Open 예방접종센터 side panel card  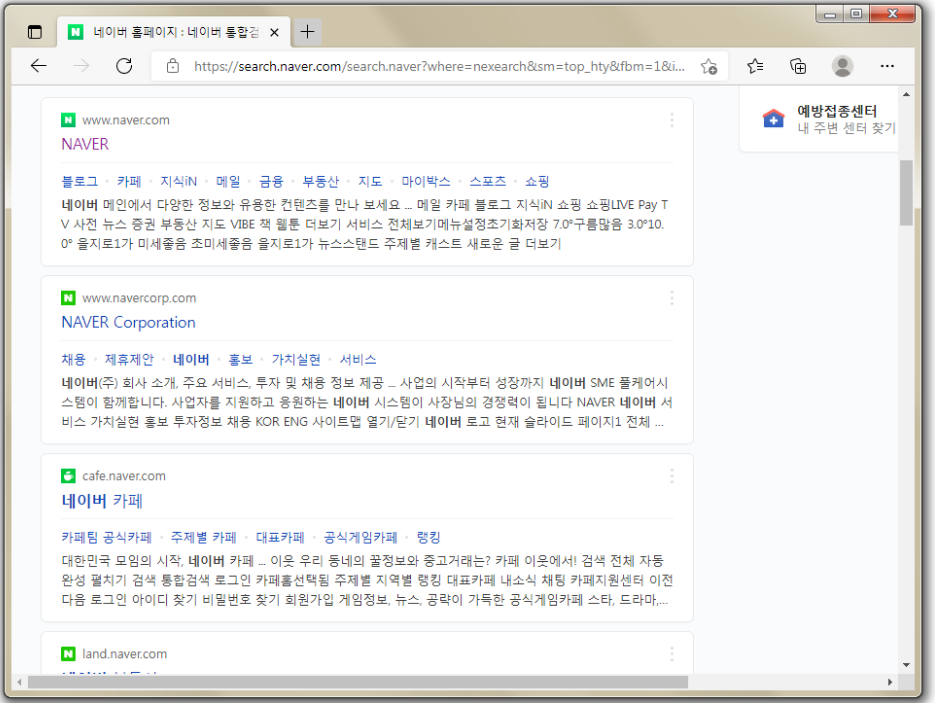819,119
